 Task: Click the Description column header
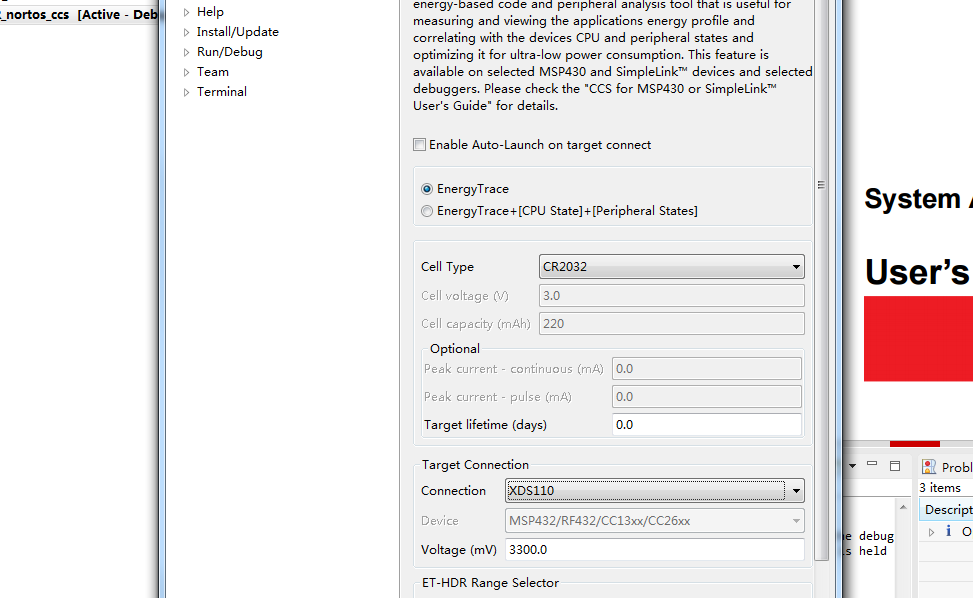946,509
